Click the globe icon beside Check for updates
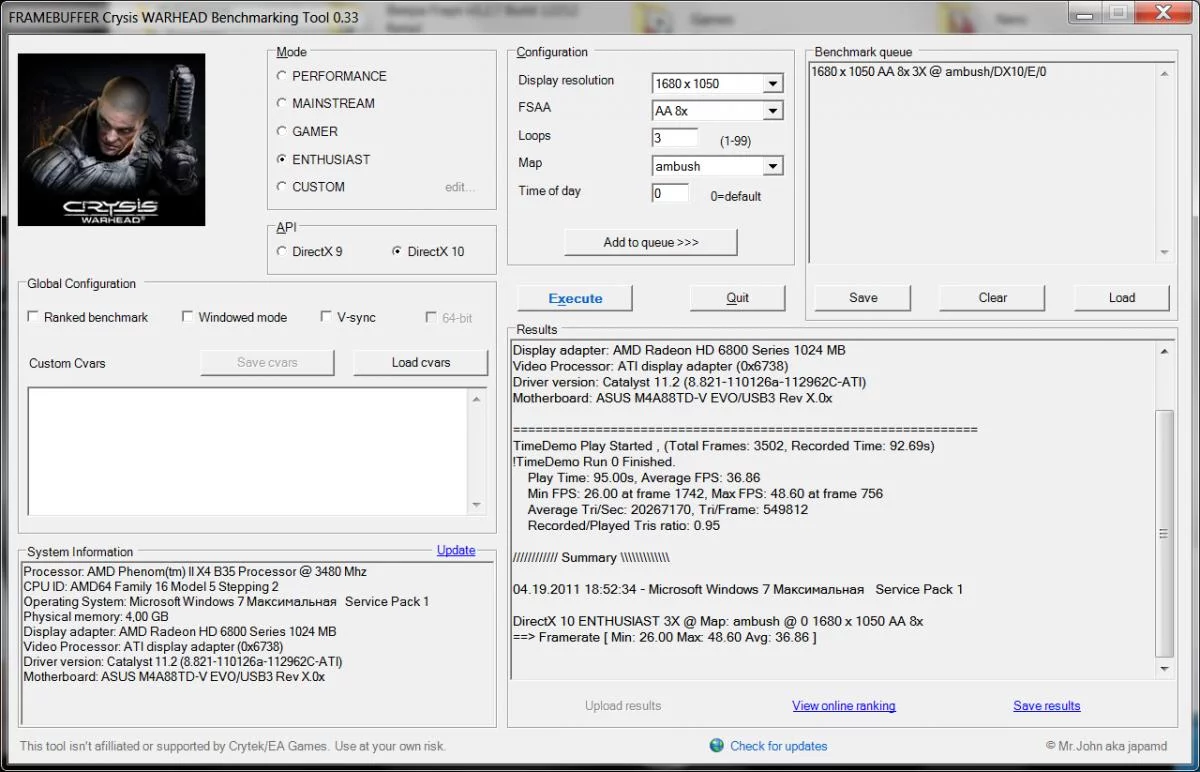Image resolution: width=1200 pixels, height=772 pixels. coord(716,745)
